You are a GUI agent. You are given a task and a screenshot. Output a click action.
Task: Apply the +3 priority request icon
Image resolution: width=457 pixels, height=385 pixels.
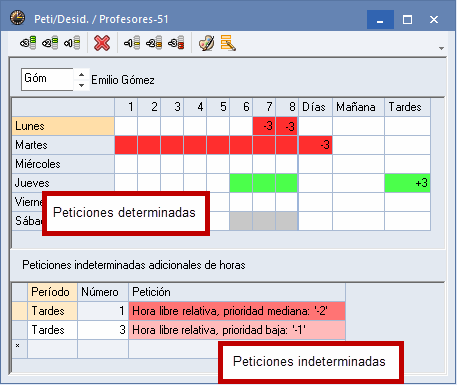pos(28,43)
